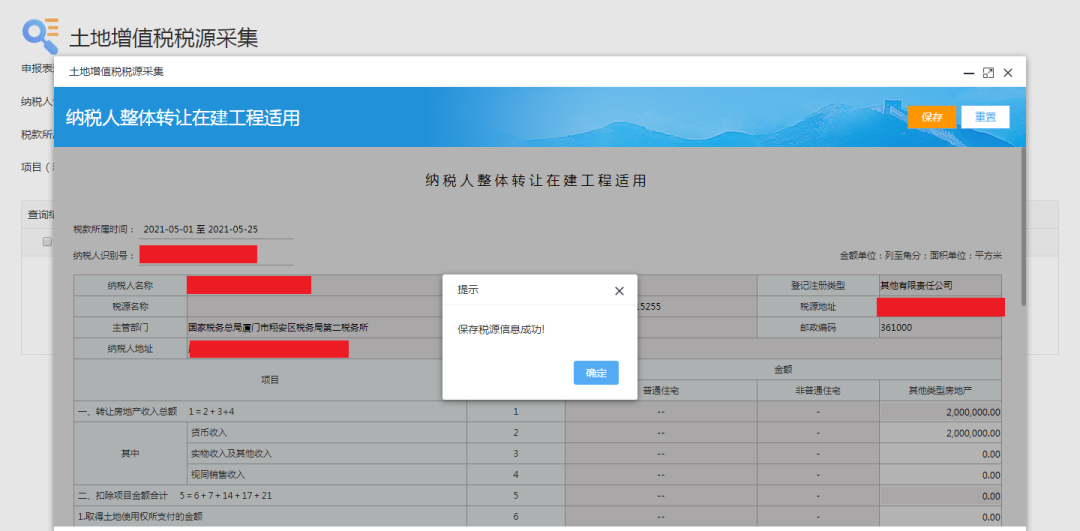The height and width of the screenshot is (531, 1080).
Task: Click the 金额单位 note text
Action: tap(921, 256)
